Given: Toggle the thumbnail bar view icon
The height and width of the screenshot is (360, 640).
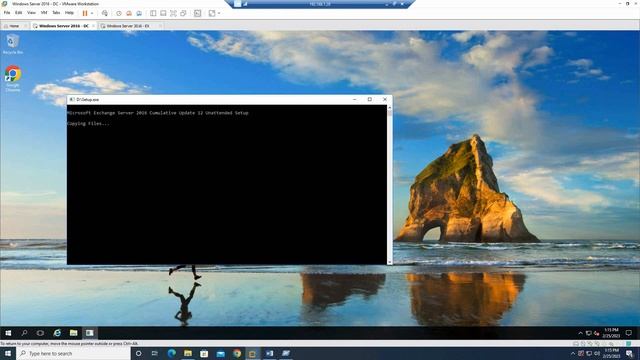Looking at the screenshot, I should pyautogui.click(x=163, y=13).
